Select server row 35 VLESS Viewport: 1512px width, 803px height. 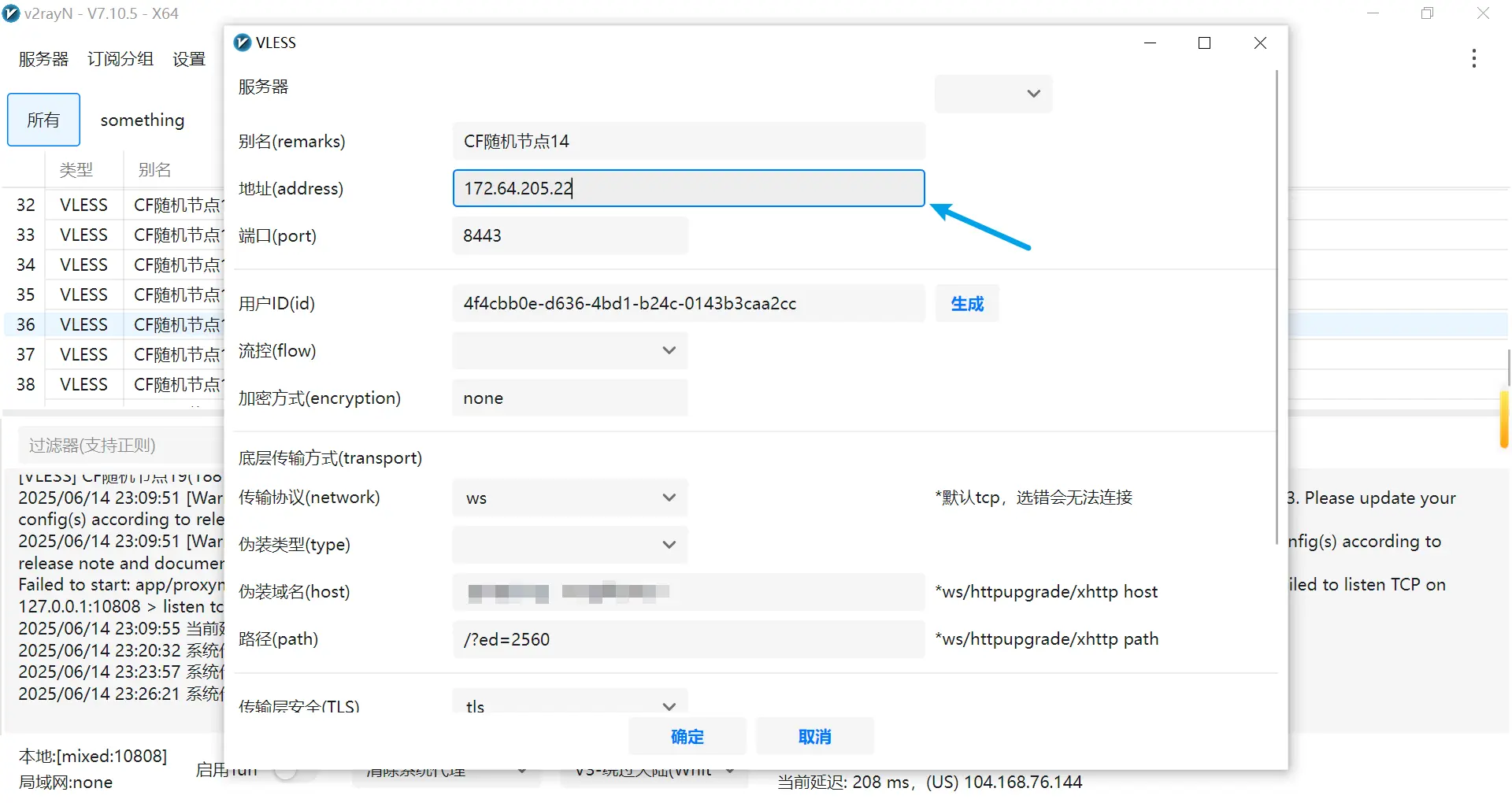[114, 294]
